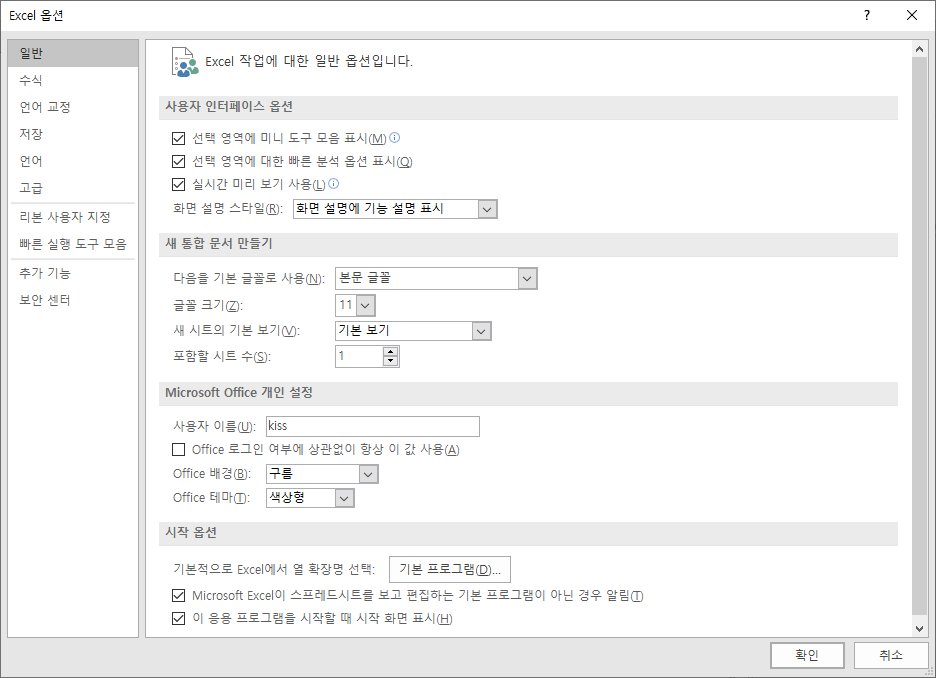Click the info icon next to 미니 도구 모음 표시
The image size is (936, 678).
click(395, 138)
